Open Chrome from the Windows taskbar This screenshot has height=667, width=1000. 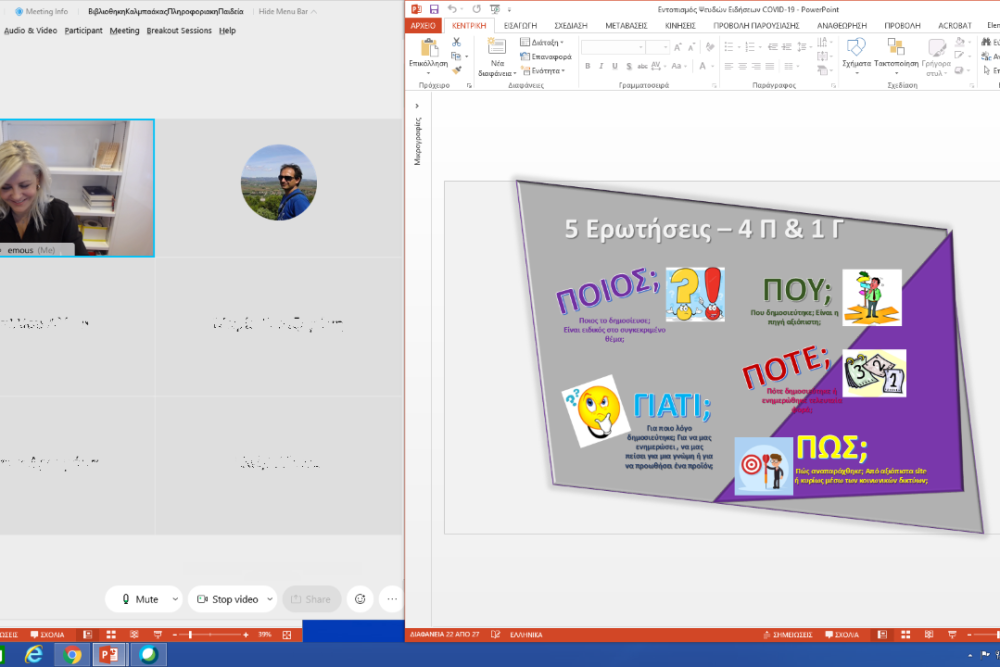(x=71, y=654)
